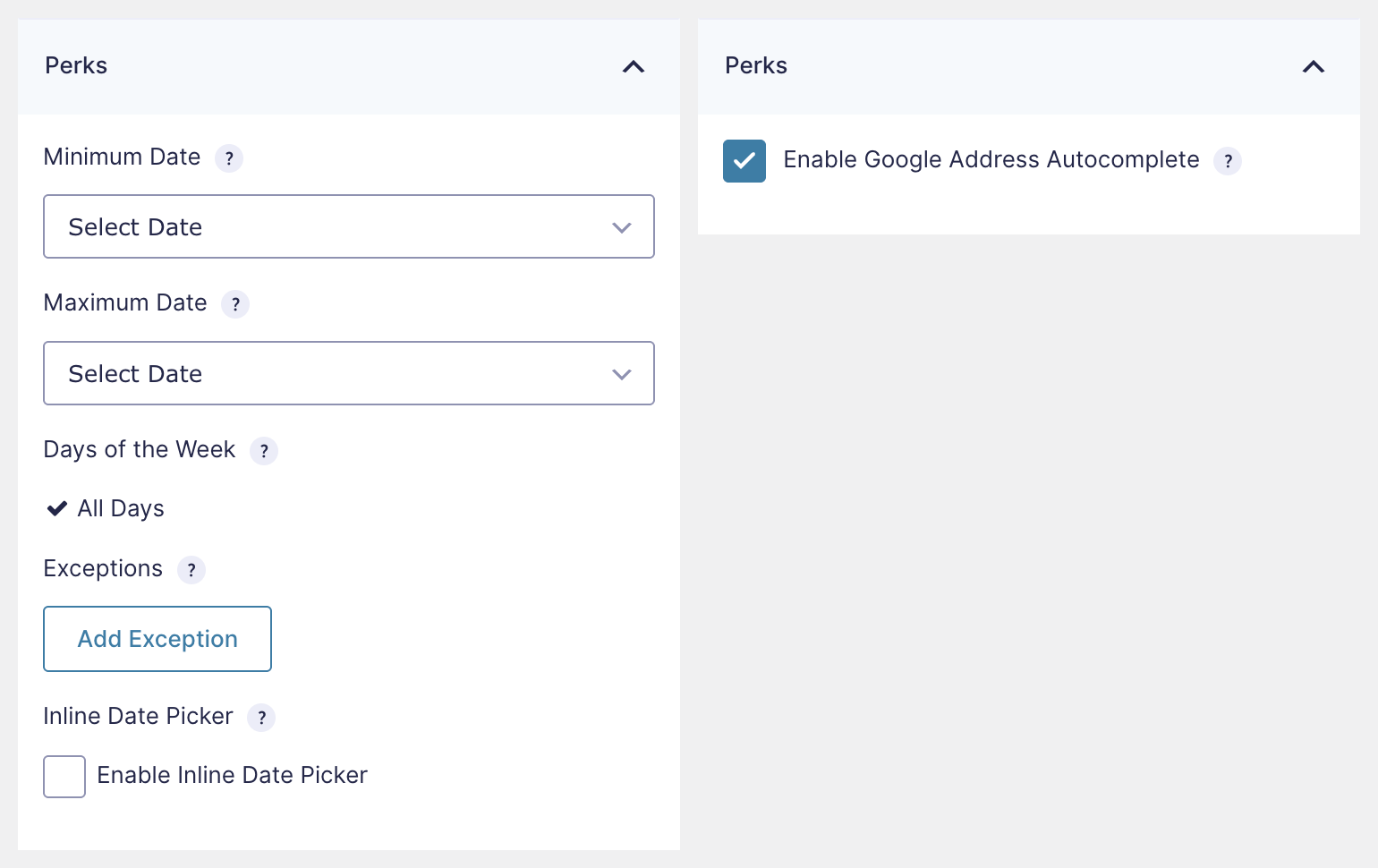Screen dimensions: 1378x868
Task: Collapse the right Perks panel
Action: click(1314, 66)
